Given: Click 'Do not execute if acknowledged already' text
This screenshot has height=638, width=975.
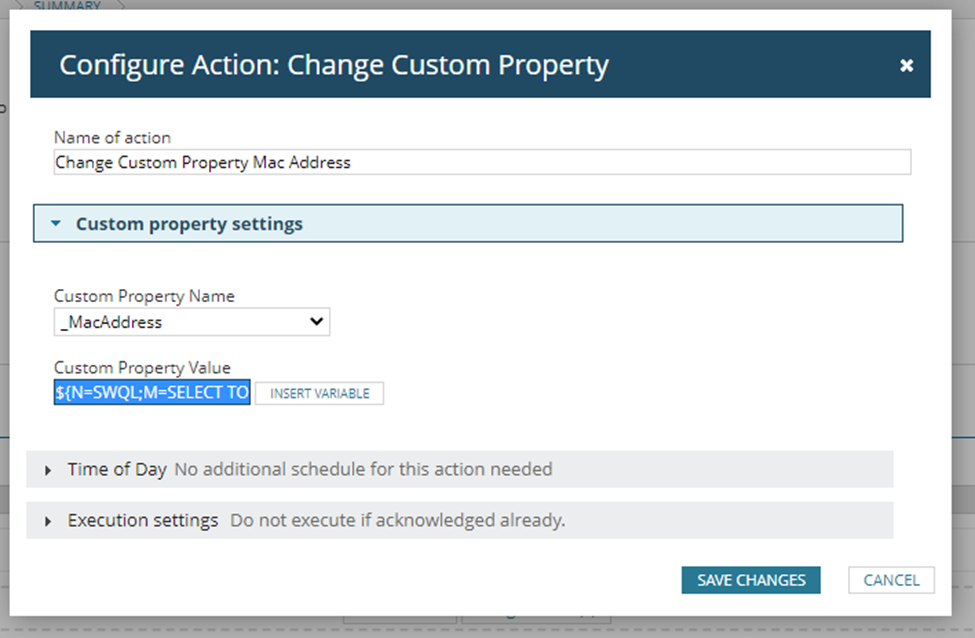Looking at the screenshot, I should 397,521.
